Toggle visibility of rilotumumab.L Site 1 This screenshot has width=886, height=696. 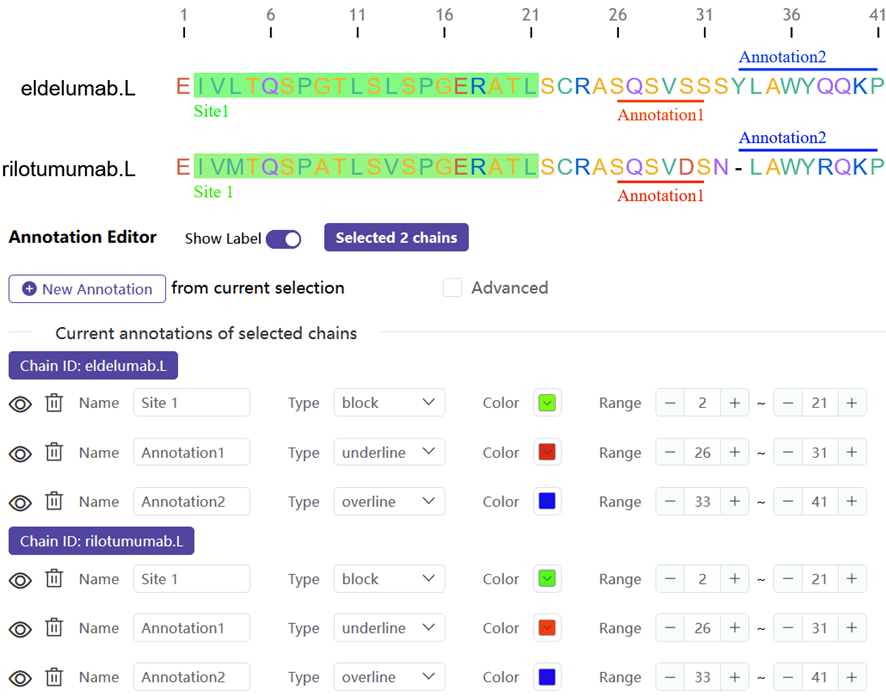tap(20, 580)
